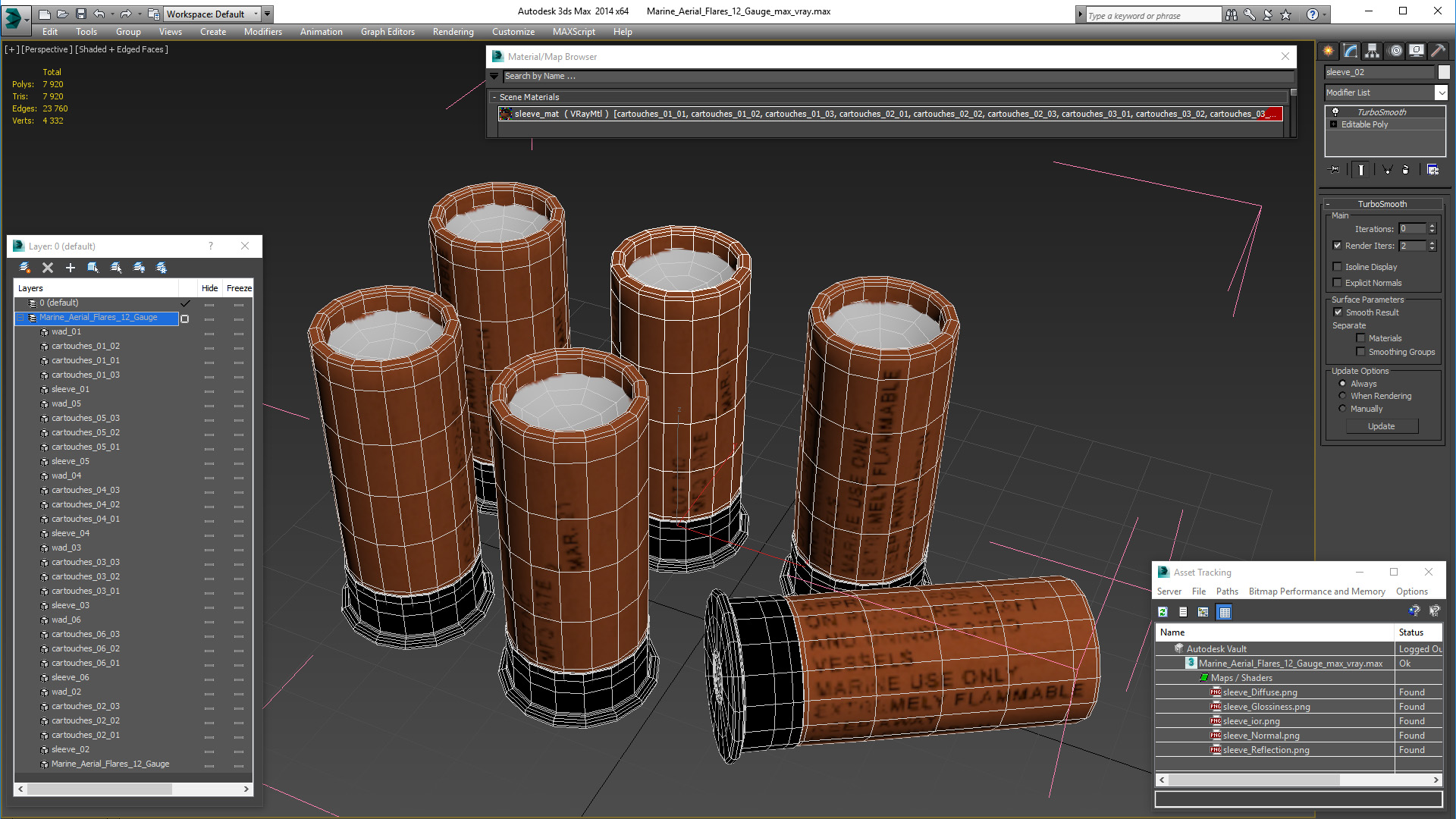This screenshot has width=1456, height=819.
Task: Open the Modifier List dropdown
Action: click(x=1441, y=93)
